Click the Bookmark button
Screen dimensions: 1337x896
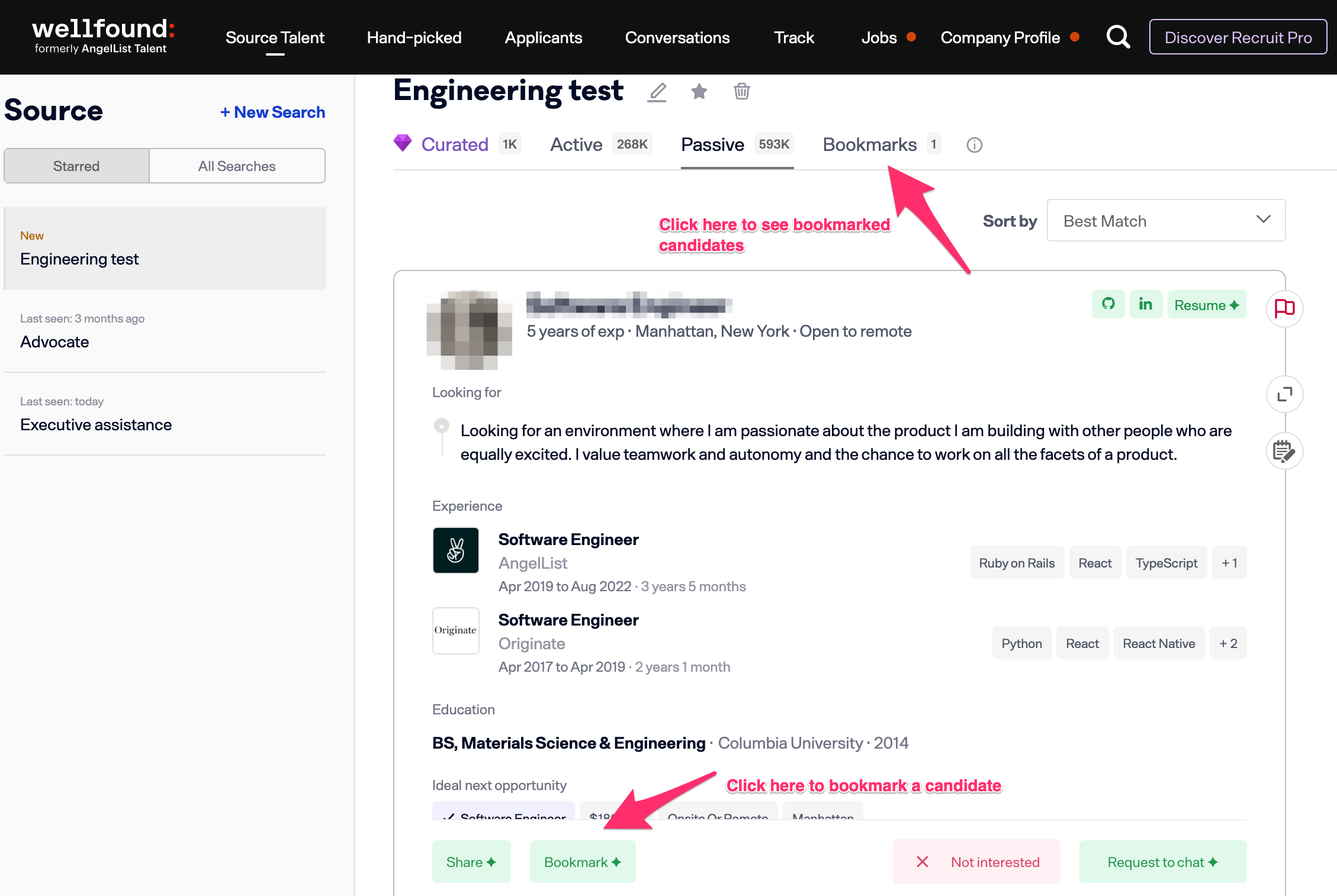point(582,862)
